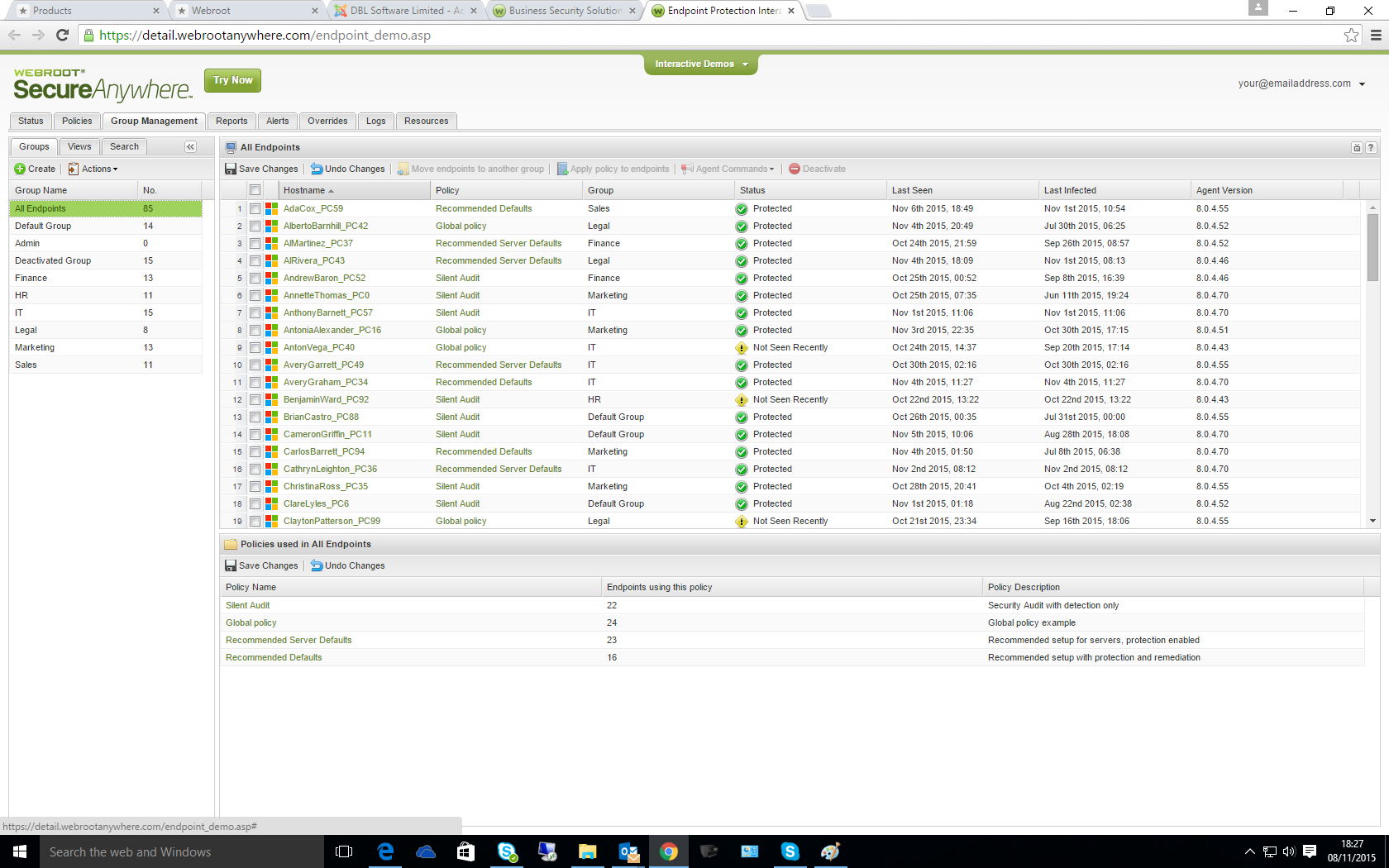Click the Not Seen Recently warning icon for AntonVega_PC40
Screen dimensions: 1389x868
[x=742, y=348]
